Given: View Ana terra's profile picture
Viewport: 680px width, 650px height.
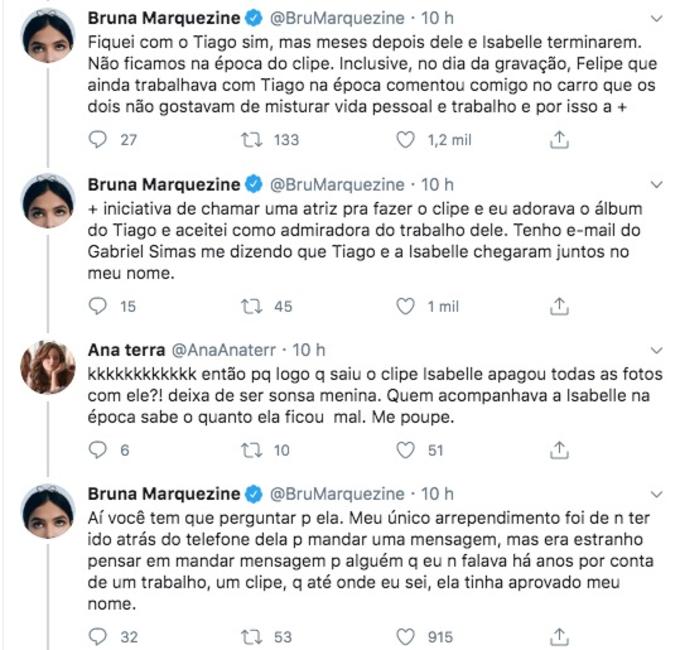Looking at the screenshot, I should point(48,365).
